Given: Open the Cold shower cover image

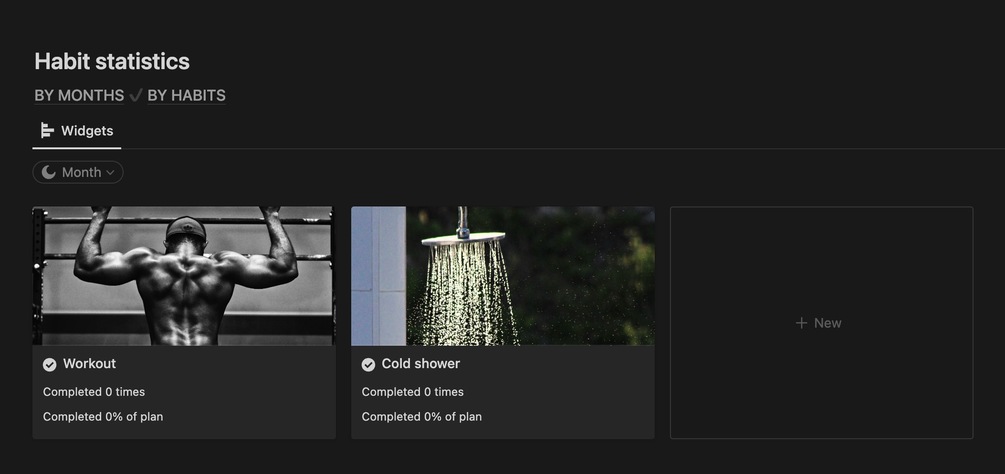Looking at the screenshot, I should (x=502, y=276).
